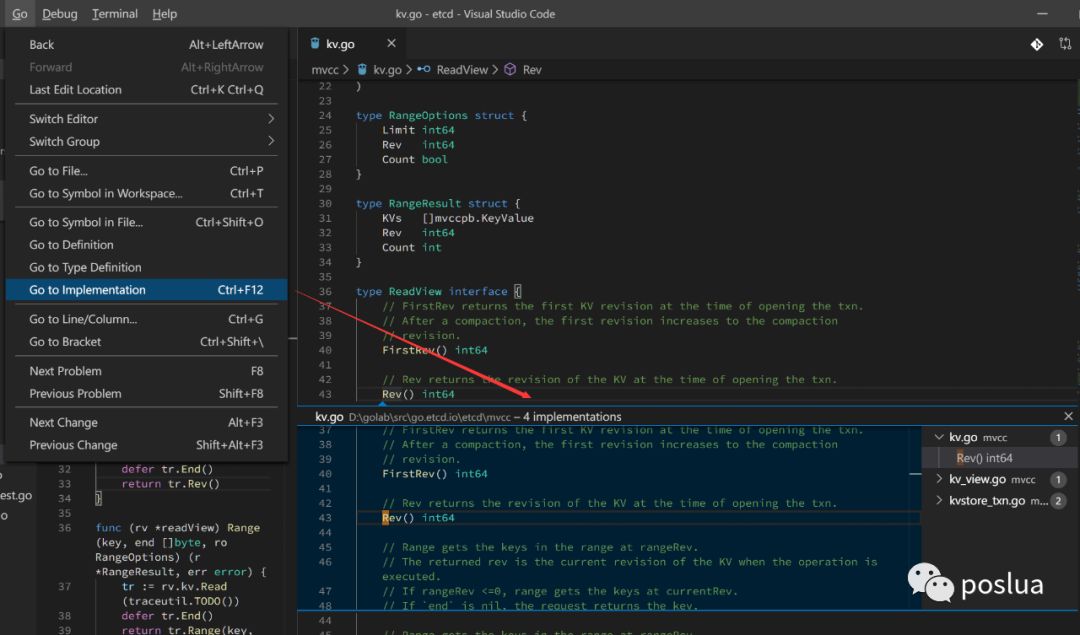The image size is (1080, 635).
Task: Click Rev() int64 on editor line 43
Action: [x=418, y=394]
